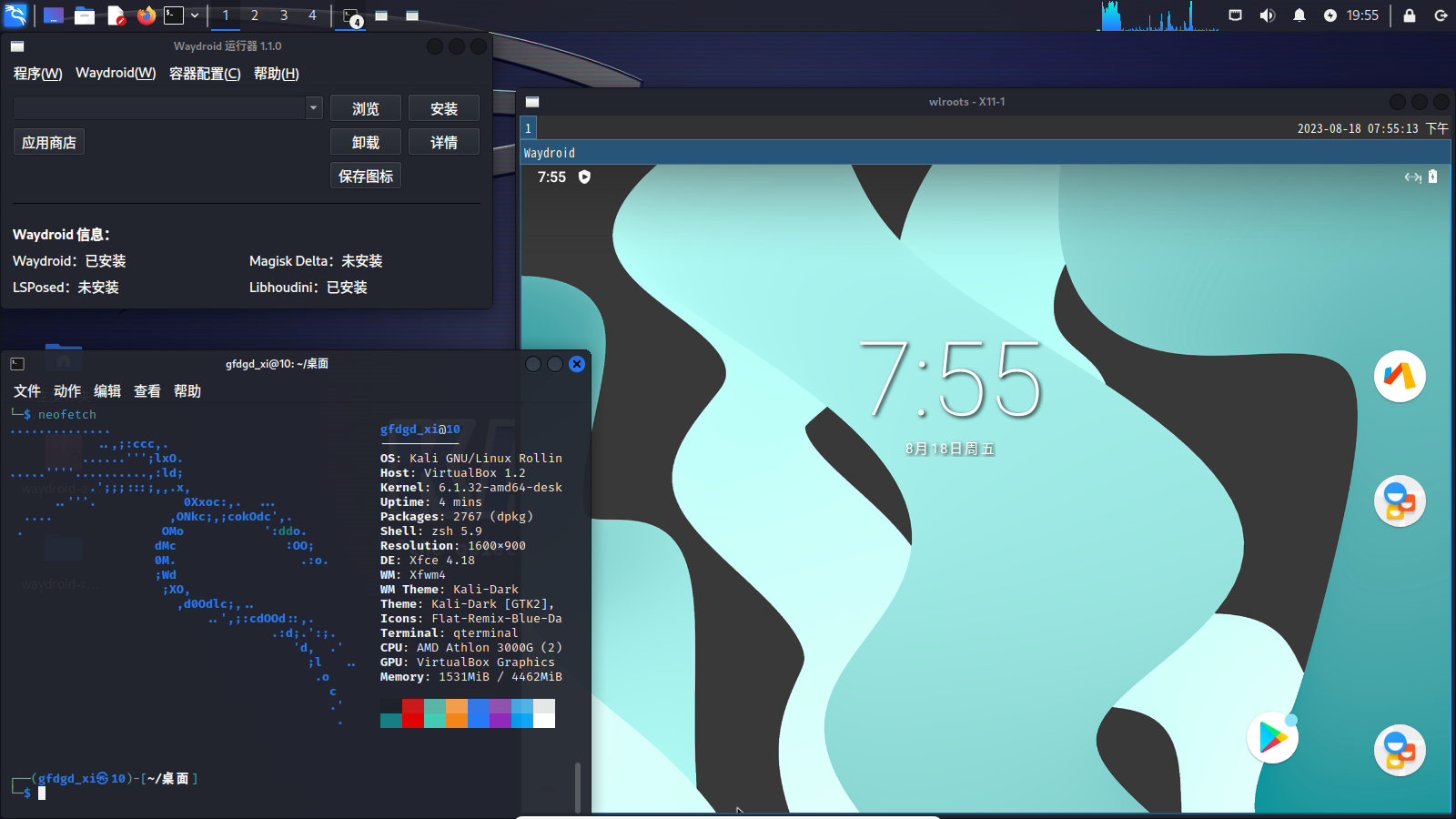Launch Firefox from the top panel
The height and width of the screenshot is (819, 1456).
click(147, 15)
